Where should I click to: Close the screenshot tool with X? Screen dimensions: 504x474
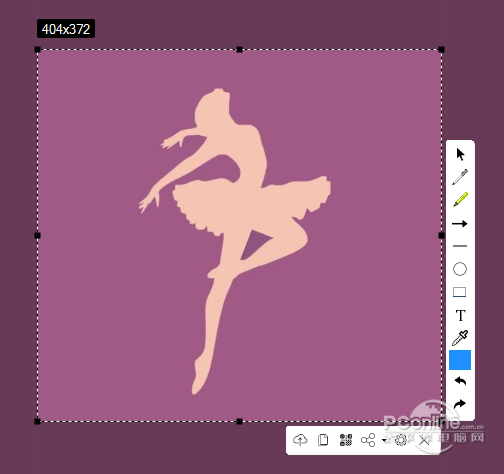(x=424, y=440)
